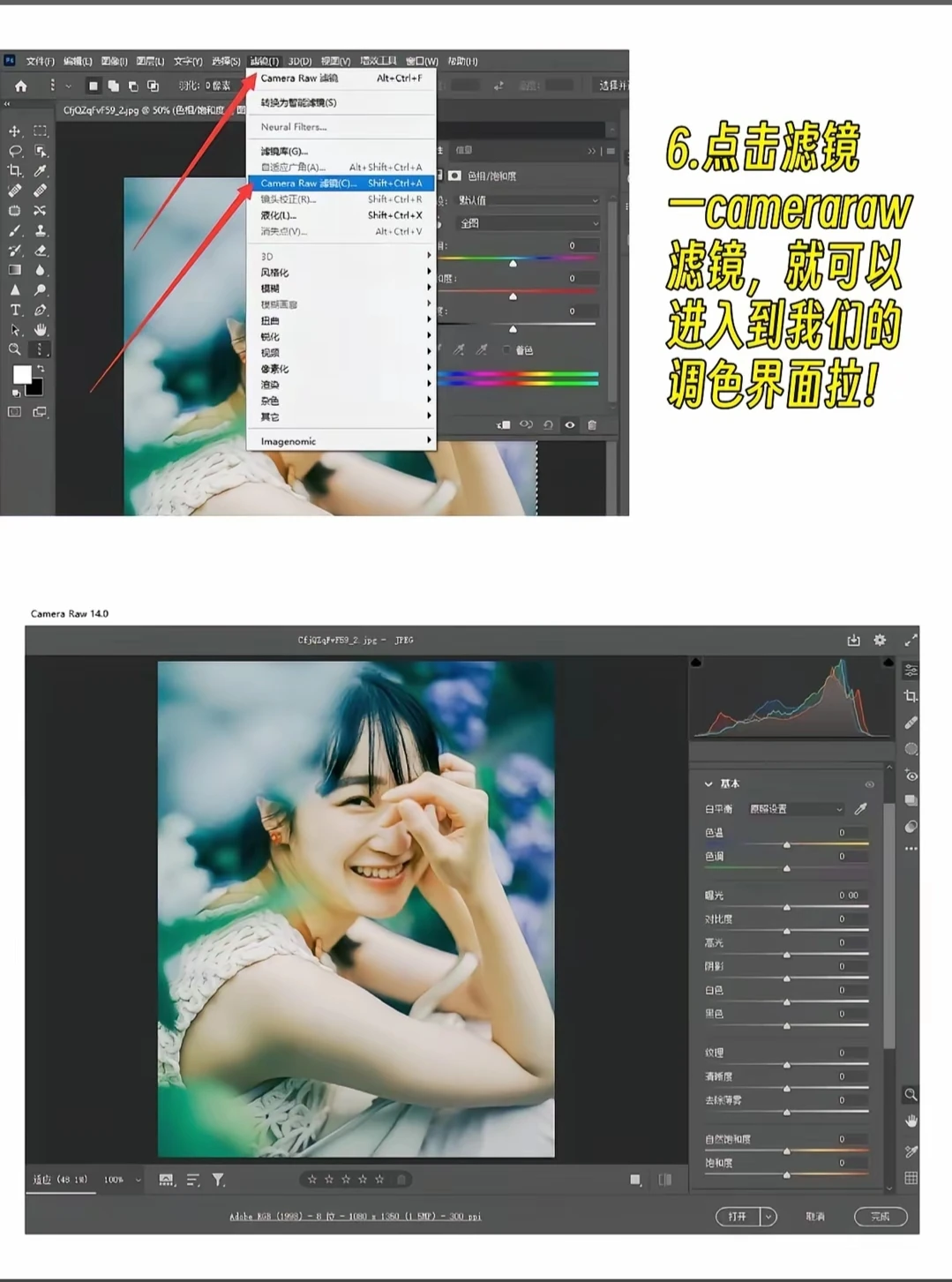Click the sort icon in filmstrip bar

click(192, 1180)
